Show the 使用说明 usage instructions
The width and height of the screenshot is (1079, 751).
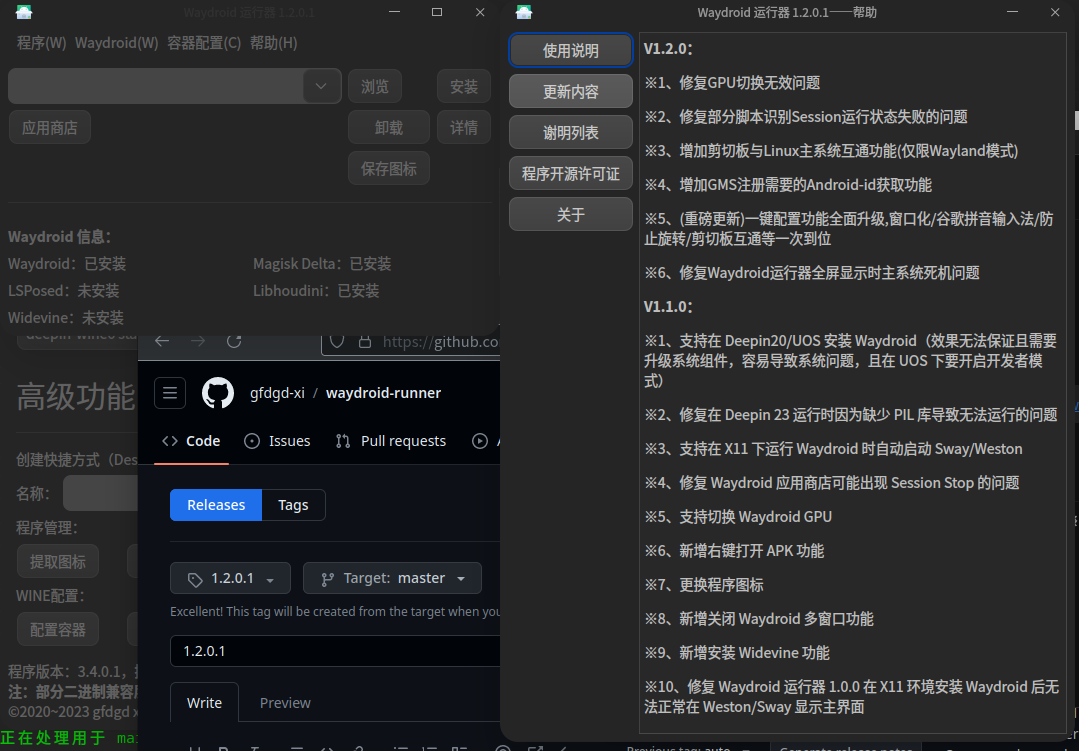pyautogui.click(x=570, y=50)
